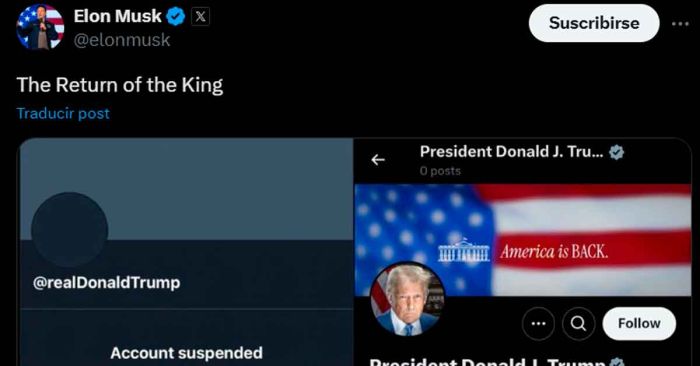Open the ellipsis menu beside Follow
700x366 pixels.
pyautogui.click(x=538, y=324)
